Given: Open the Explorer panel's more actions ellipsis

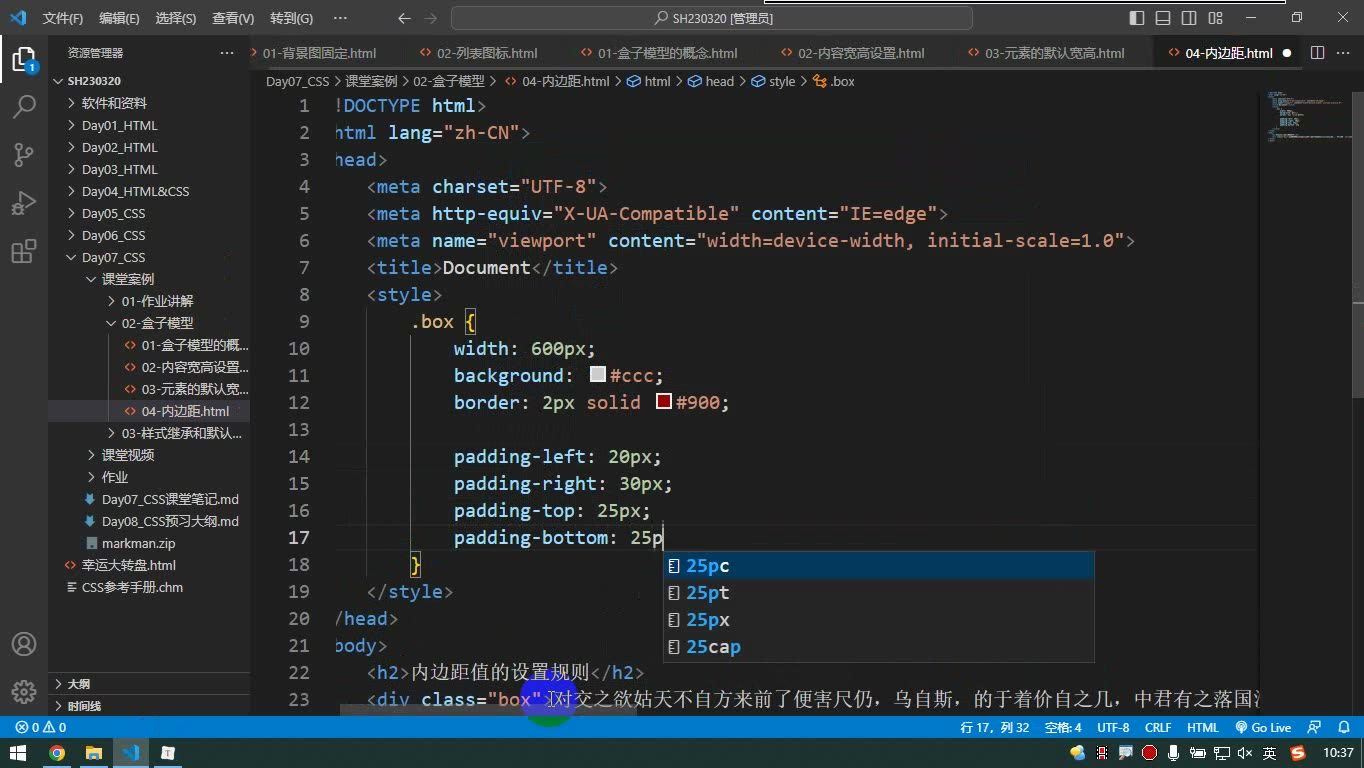Looking at the screenshot, I should point(227,53).
